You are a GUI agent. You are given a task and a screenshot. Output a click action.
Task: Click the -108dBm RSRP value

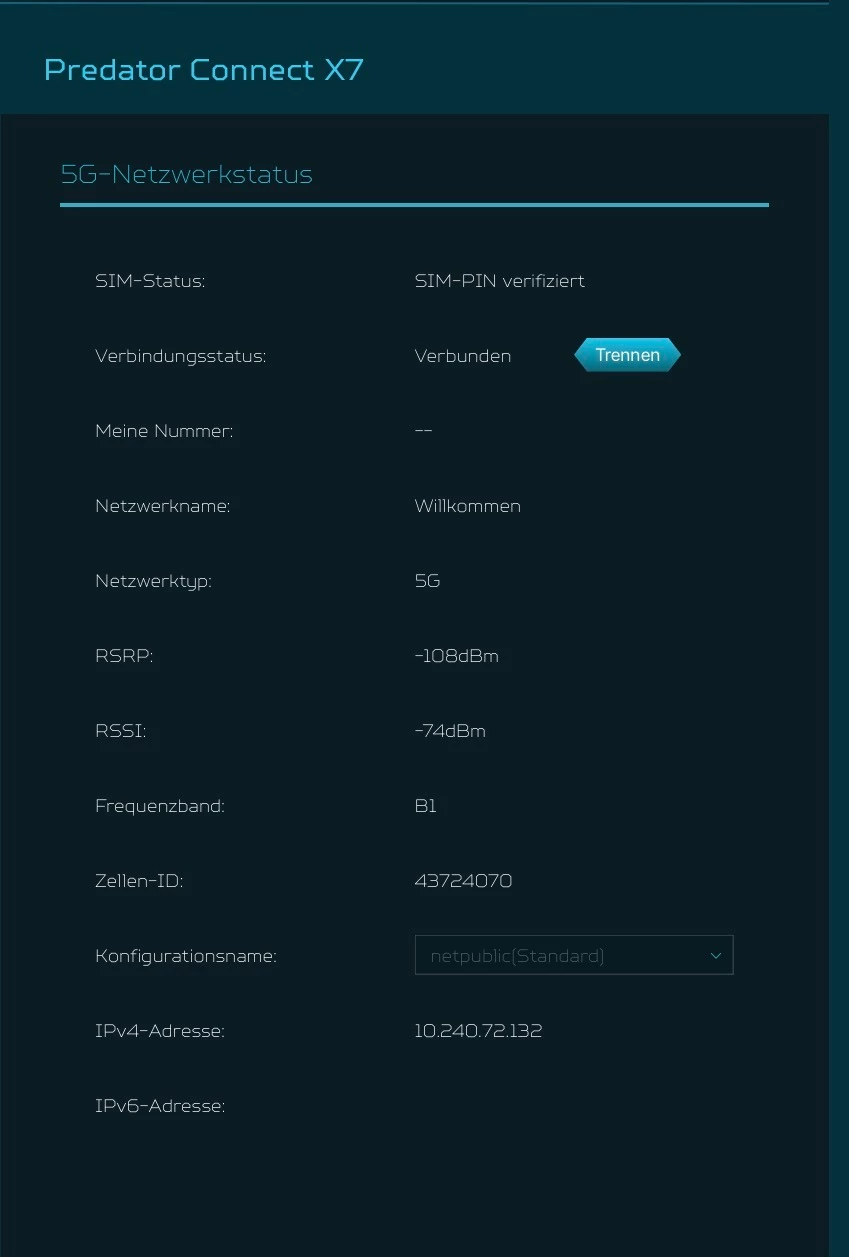click(x=457, y=656)
